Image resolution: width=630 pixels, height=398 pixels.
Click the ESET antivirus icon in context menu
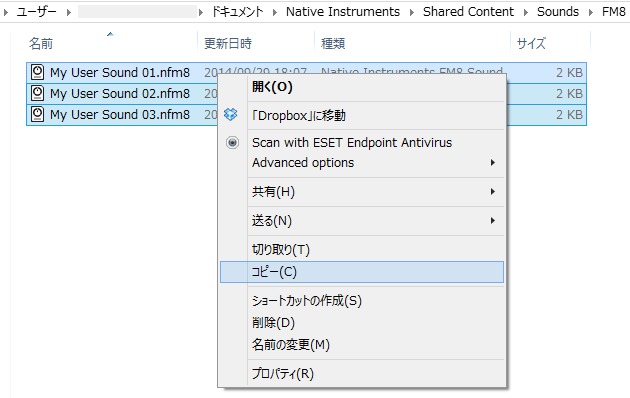[232, 143]
